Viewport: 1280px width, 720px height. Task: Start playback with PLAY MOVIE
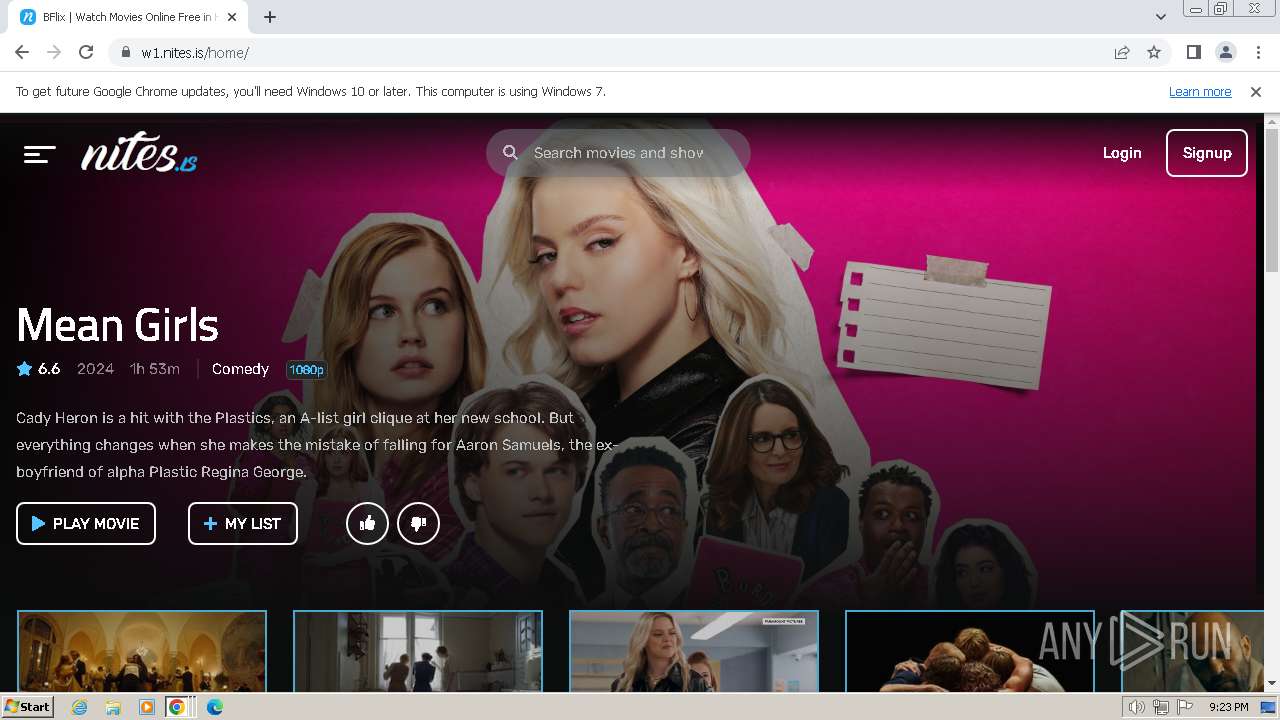point(86,523)
